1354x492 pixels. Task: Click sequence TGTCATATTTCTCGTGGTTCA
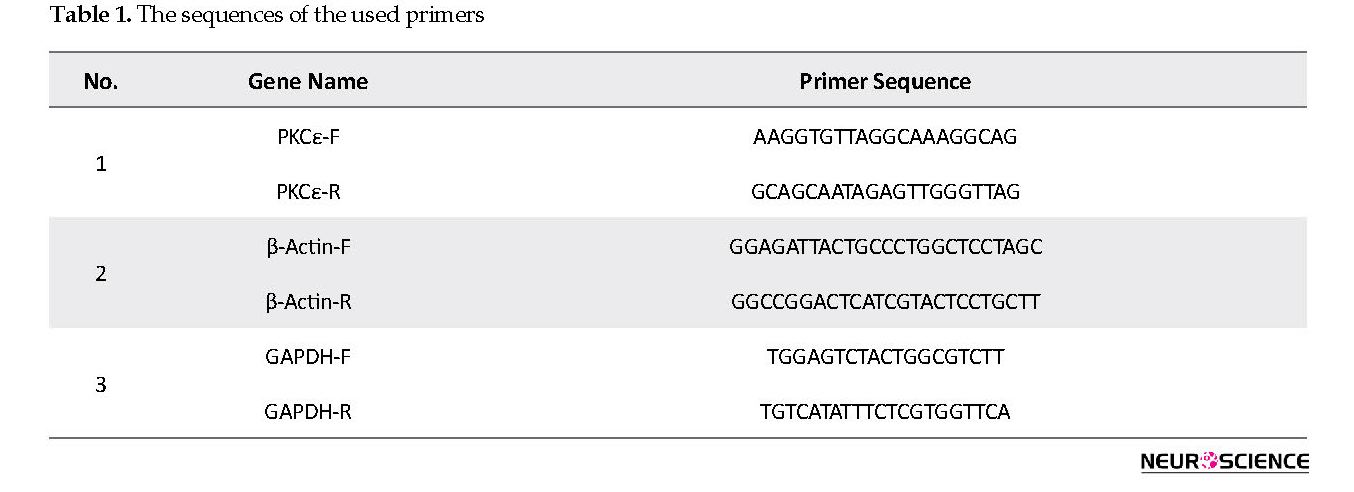tap(885, 411)
